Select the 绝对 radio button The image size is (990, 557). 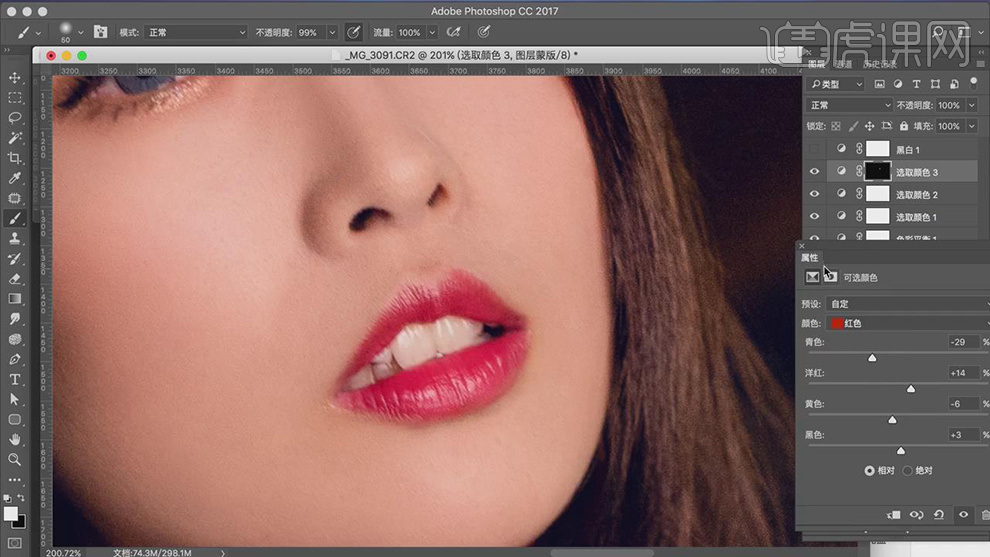908,470
